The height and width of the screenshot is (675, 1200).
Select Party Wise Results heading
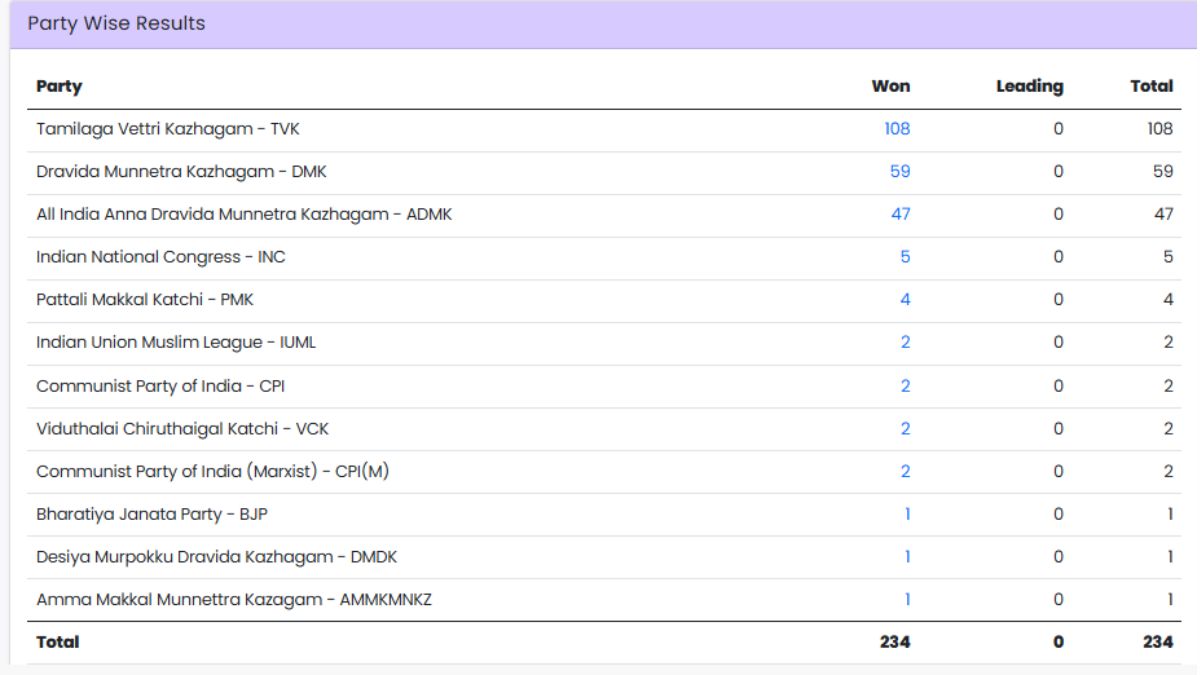116,23
